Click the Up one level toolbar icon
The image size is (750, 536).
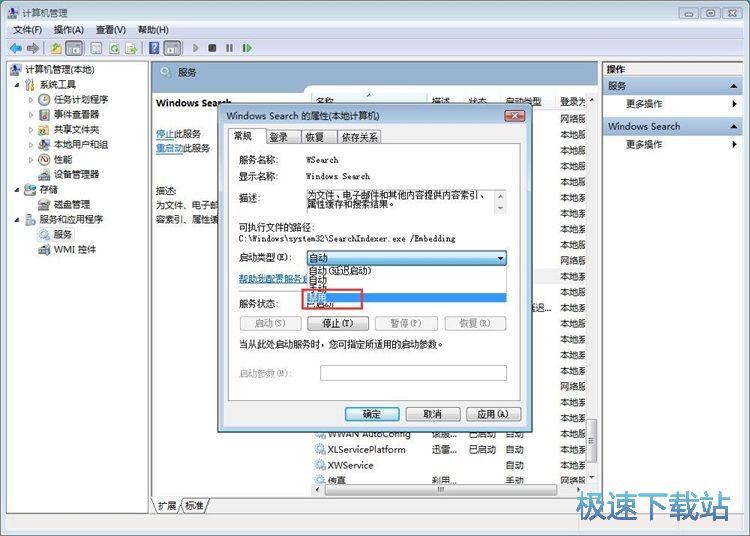(56, 48)
